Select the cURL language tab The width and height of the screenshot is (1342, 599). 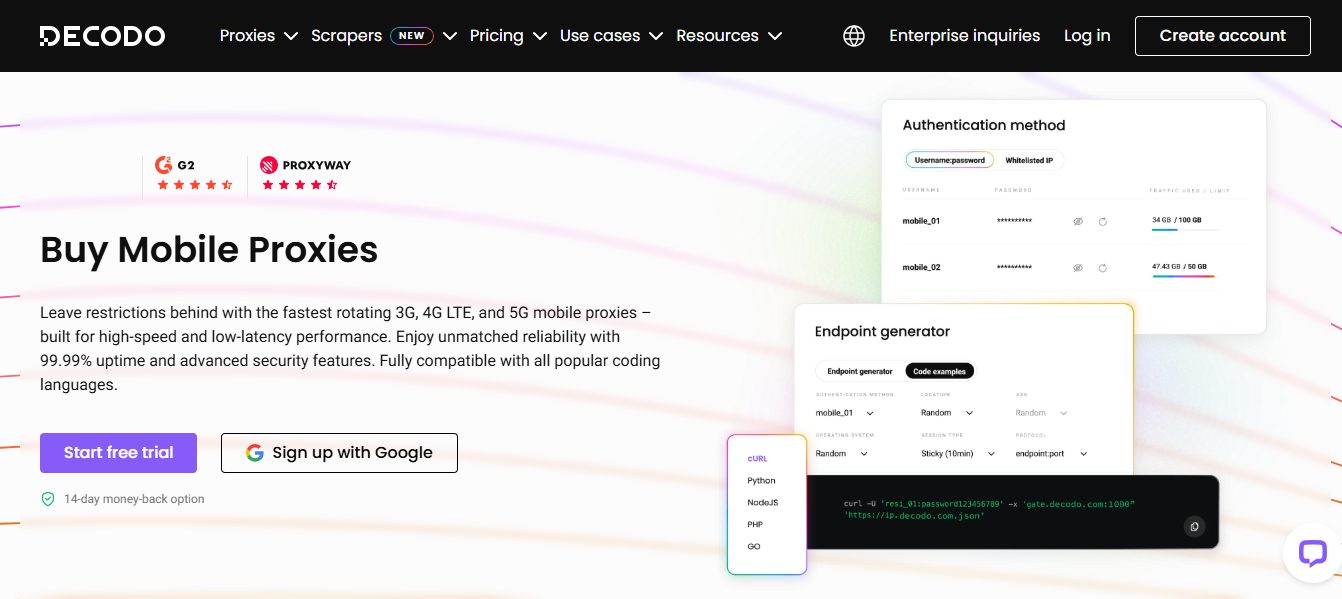(757, 459)
